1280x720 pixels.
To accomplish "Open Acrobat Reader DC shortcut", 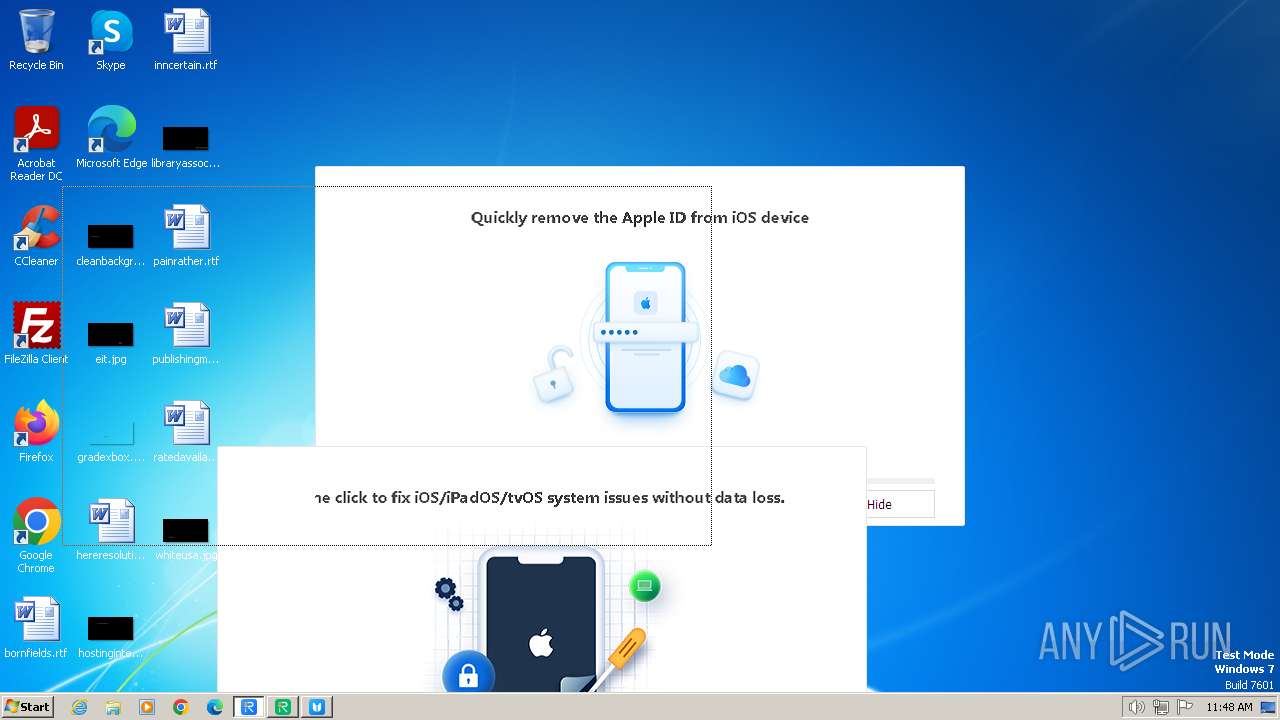I will (x=36, y=144).
